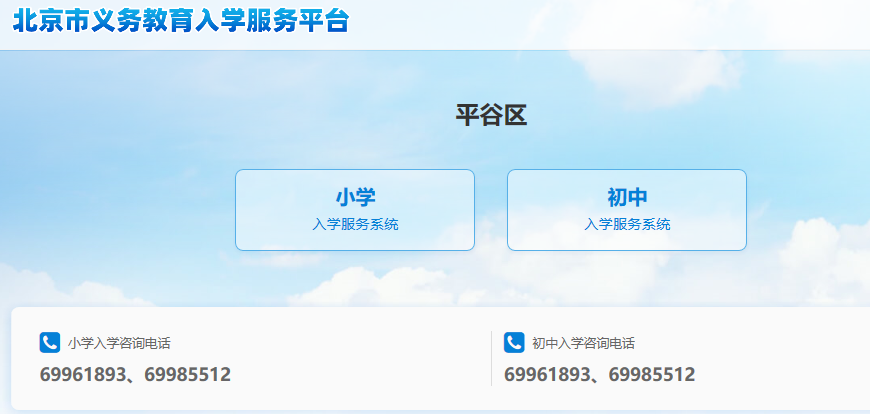The width and height of the screenshot is (870, 414).
Task: Click first number 69961893 under 初中 hotline
Action: click(x=547, y=375)
